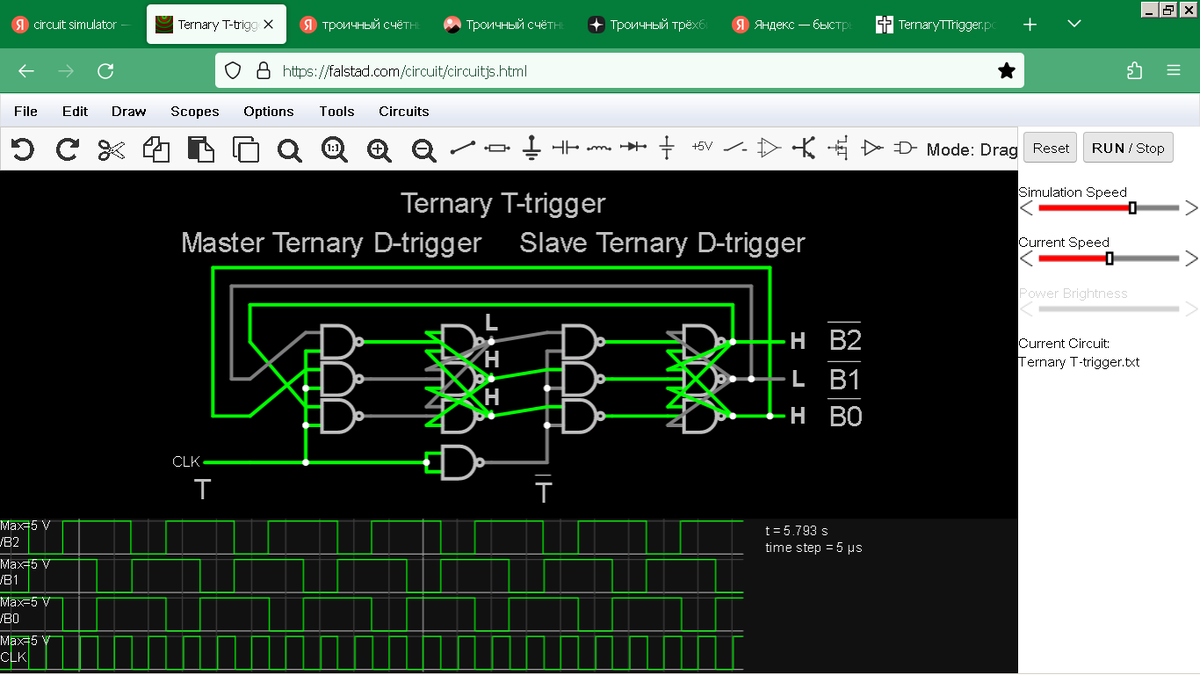Viewport: 1200px width, 675px height.
Task: Click the Cut scissors icon
Action: [x=111, y=149]
